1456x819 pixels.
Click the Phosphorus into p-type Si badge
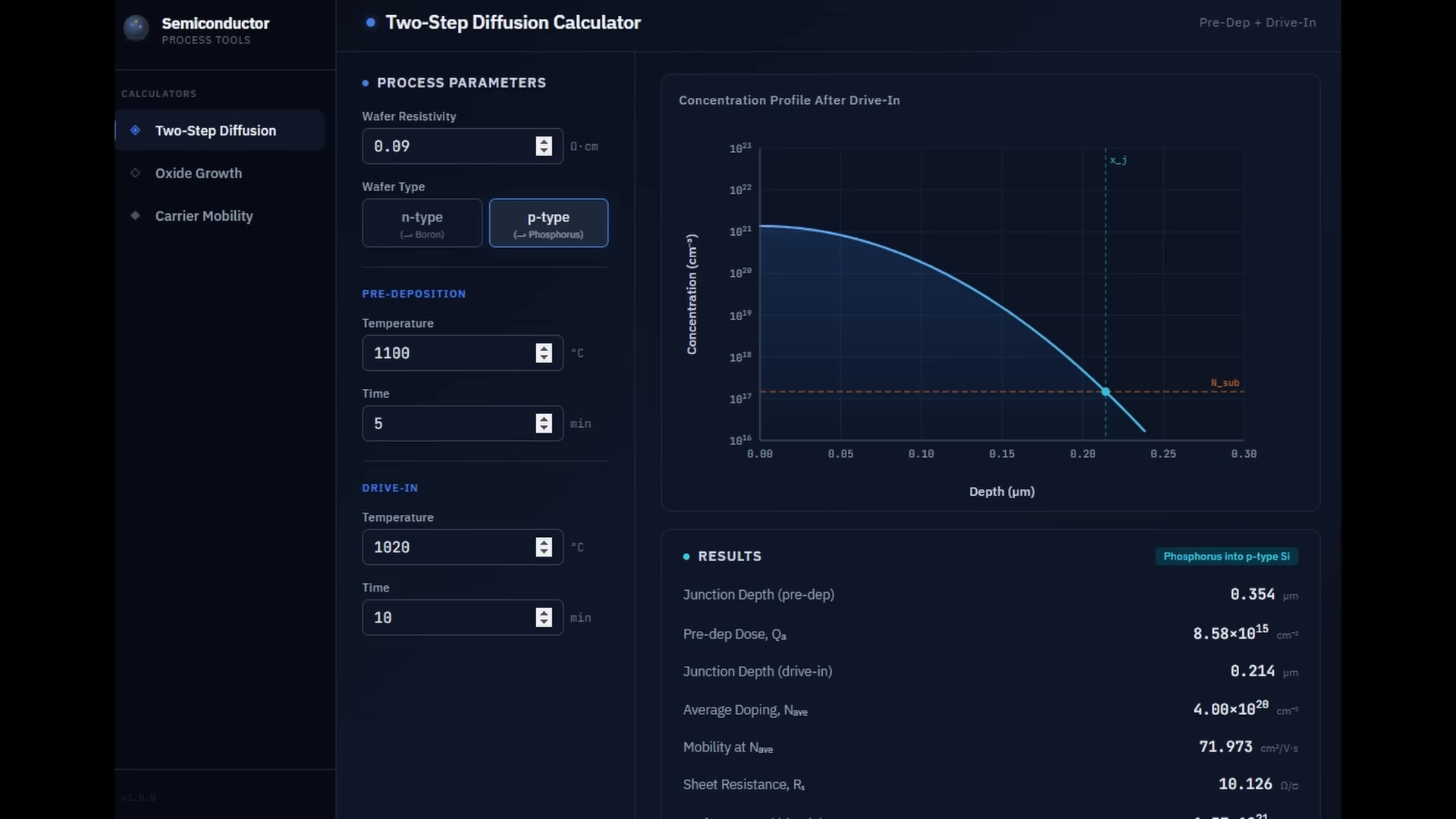tap(1226, 557)
